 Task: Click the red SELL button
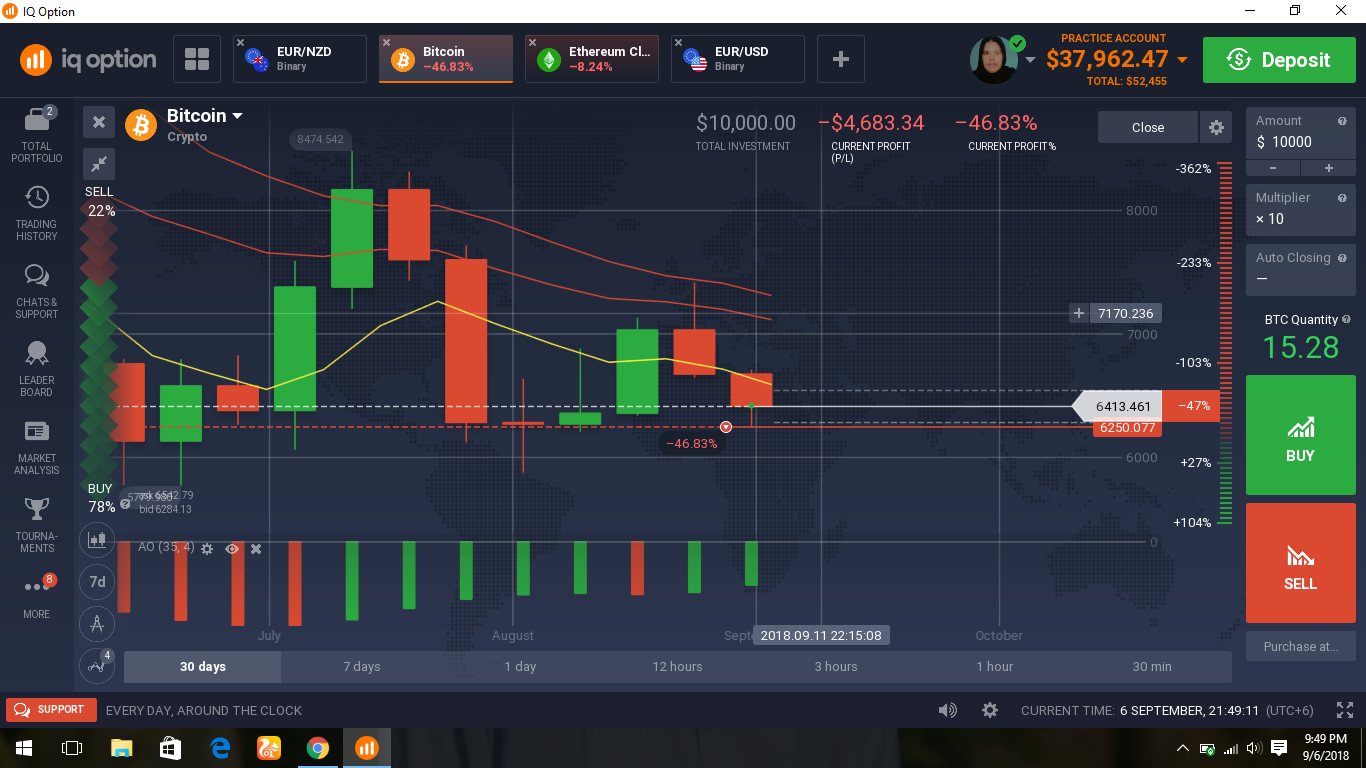pyautogui.click(x=1300, y=563)
